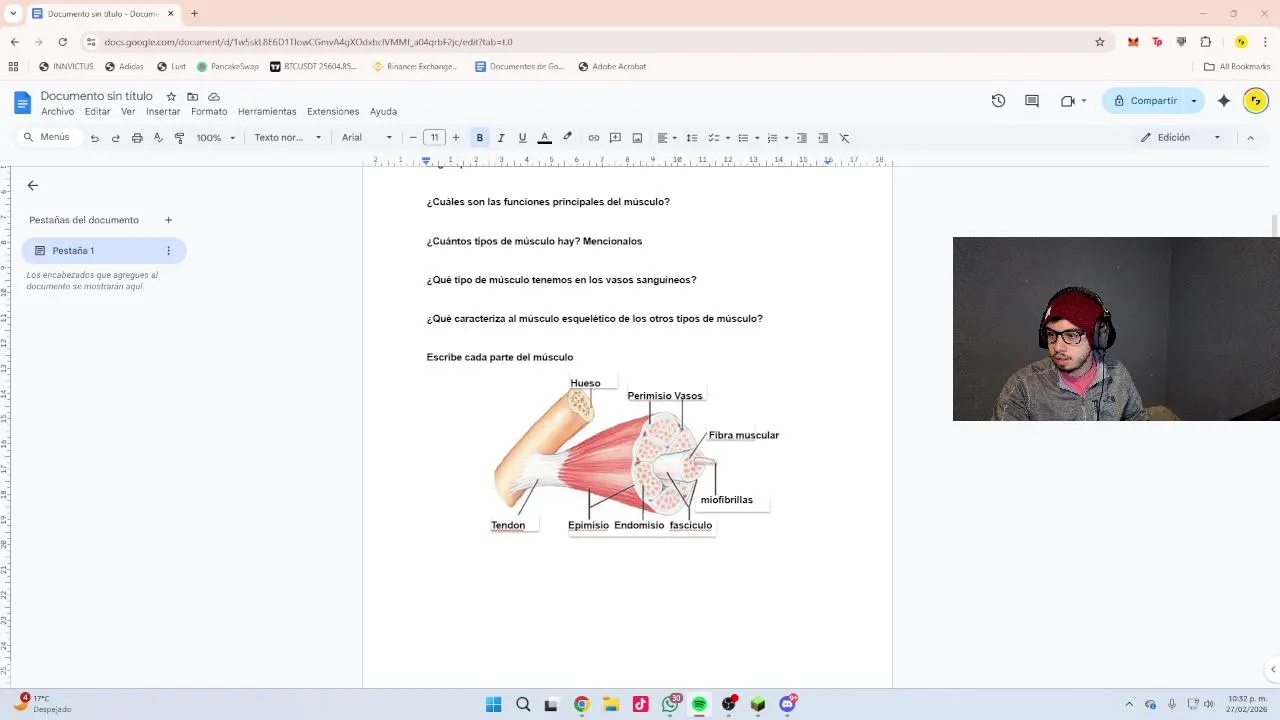This screenshot has width=1280, height=720.
Task: Click the Compartir share button
Action: pyautogui.click(x=1145, y=101)
